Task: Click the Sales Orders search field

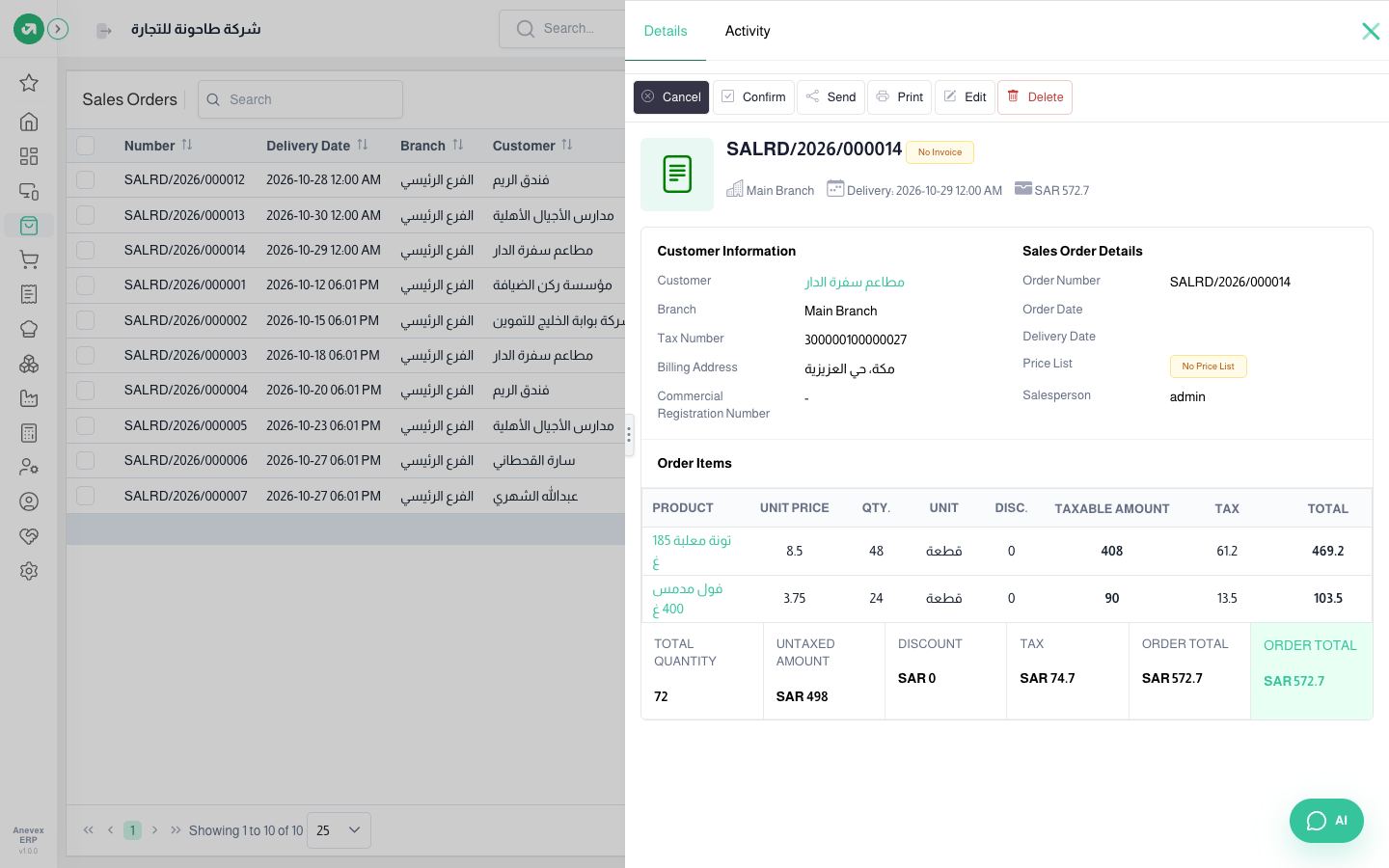Action: [x=300, y=99]
